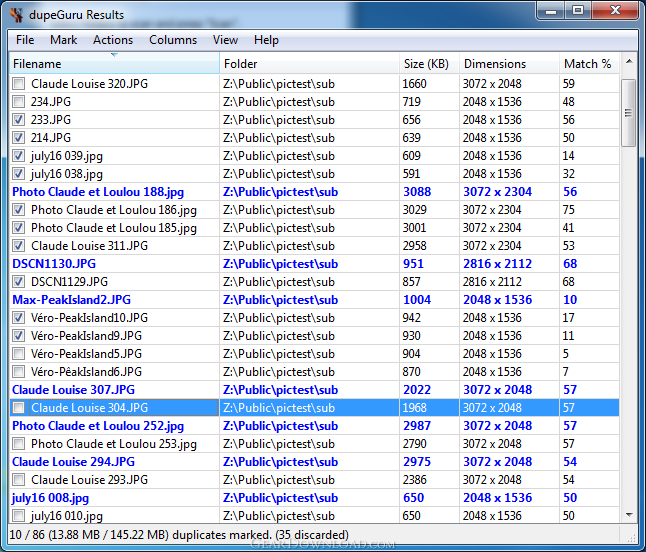Check the box for Claude Louise 304.JPG

pyautogui.click(x=18, y=408)
